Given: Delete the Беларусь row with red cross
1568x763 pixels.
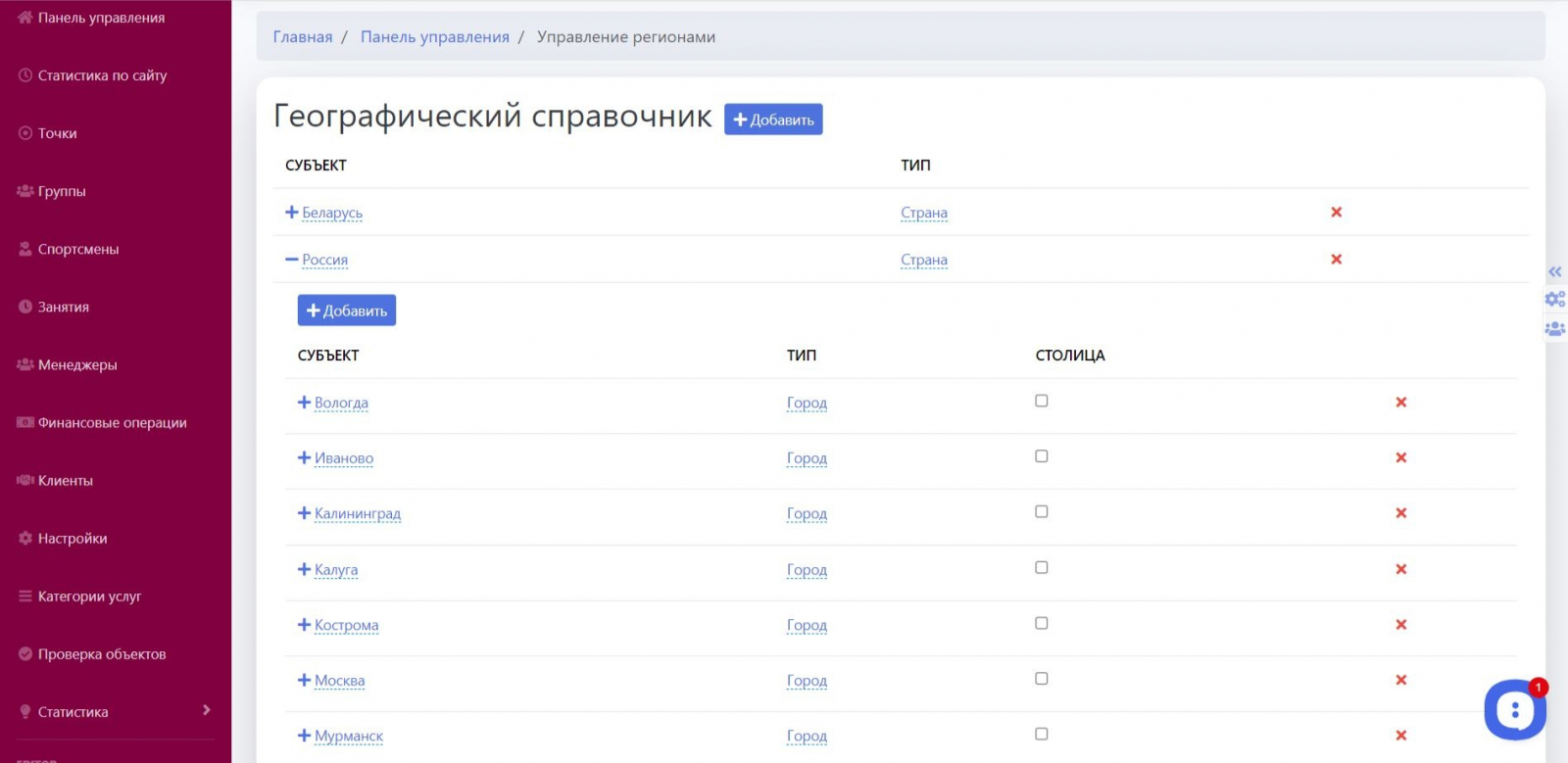Looking at the screenshot, I should tap(1336, 212).
